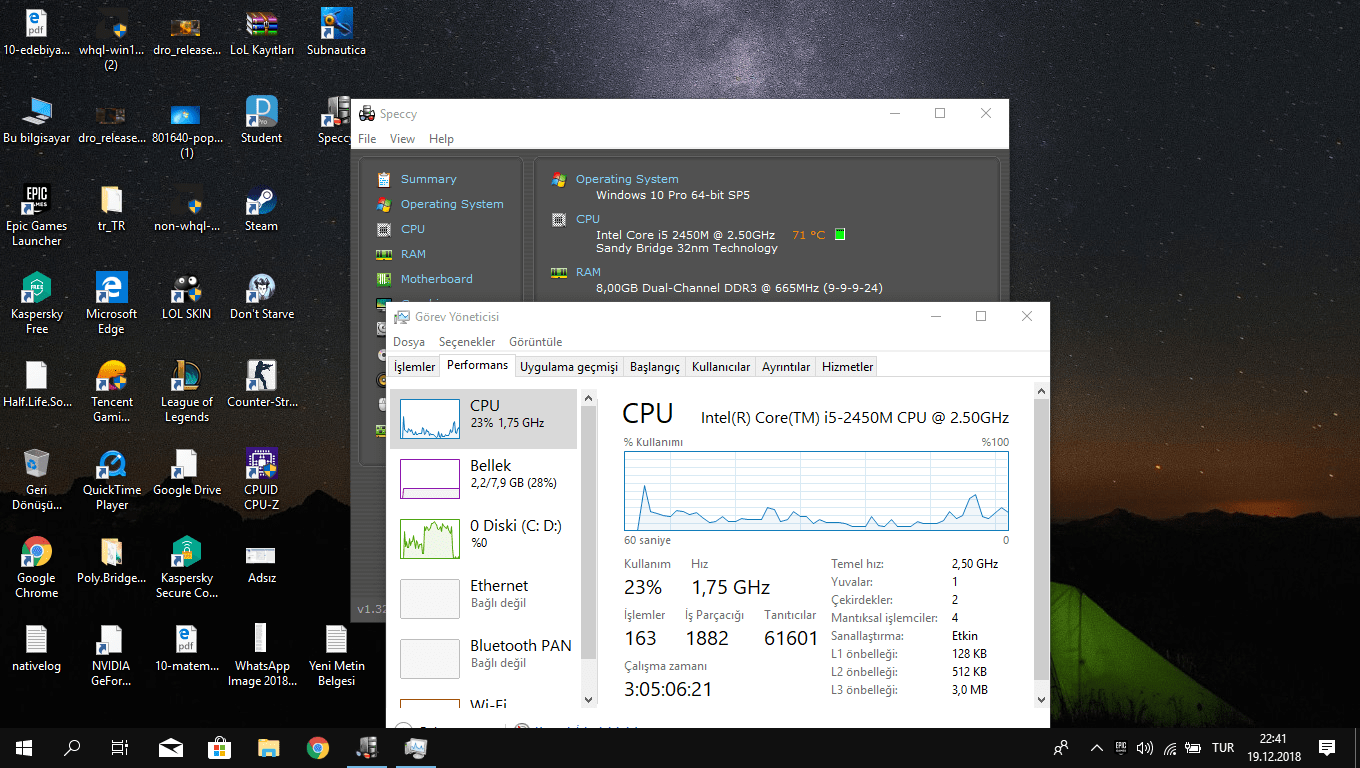Click the RAM heading link in Speccy summary
Image resolution: width=1360 pixels, height=768 pixels.
coord(588,272)
